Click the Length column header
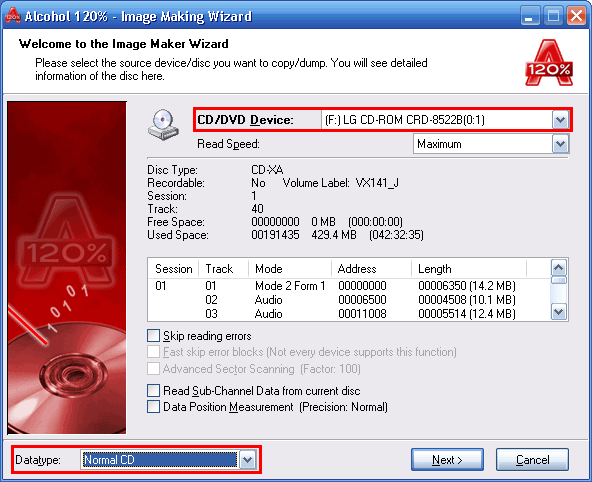The image size is (592, 482). tap(469, 269)
